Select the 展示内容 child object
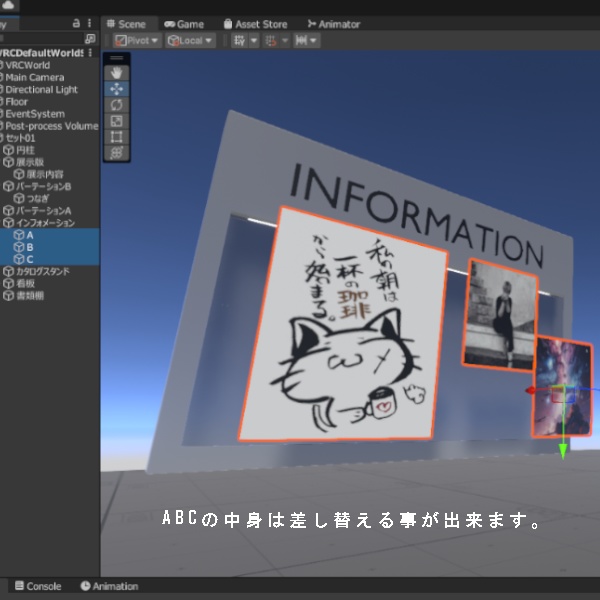Screen dimensions: 600x600 click(x=50, y=174)
